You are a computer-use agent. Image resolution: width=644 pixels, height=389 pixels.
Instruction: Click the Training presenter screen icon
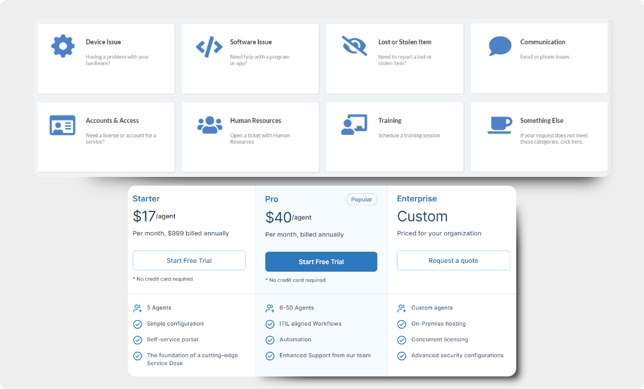354,124
